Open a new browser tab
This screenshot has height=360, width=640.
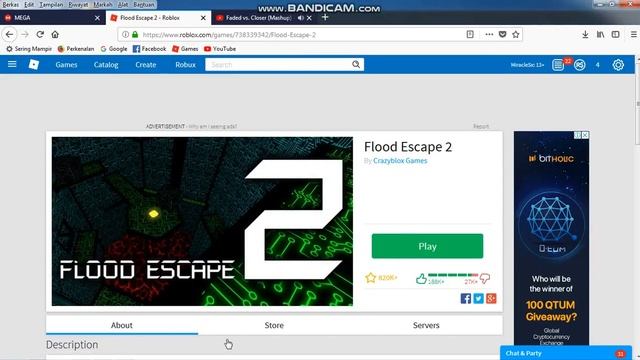coord(325,18)
